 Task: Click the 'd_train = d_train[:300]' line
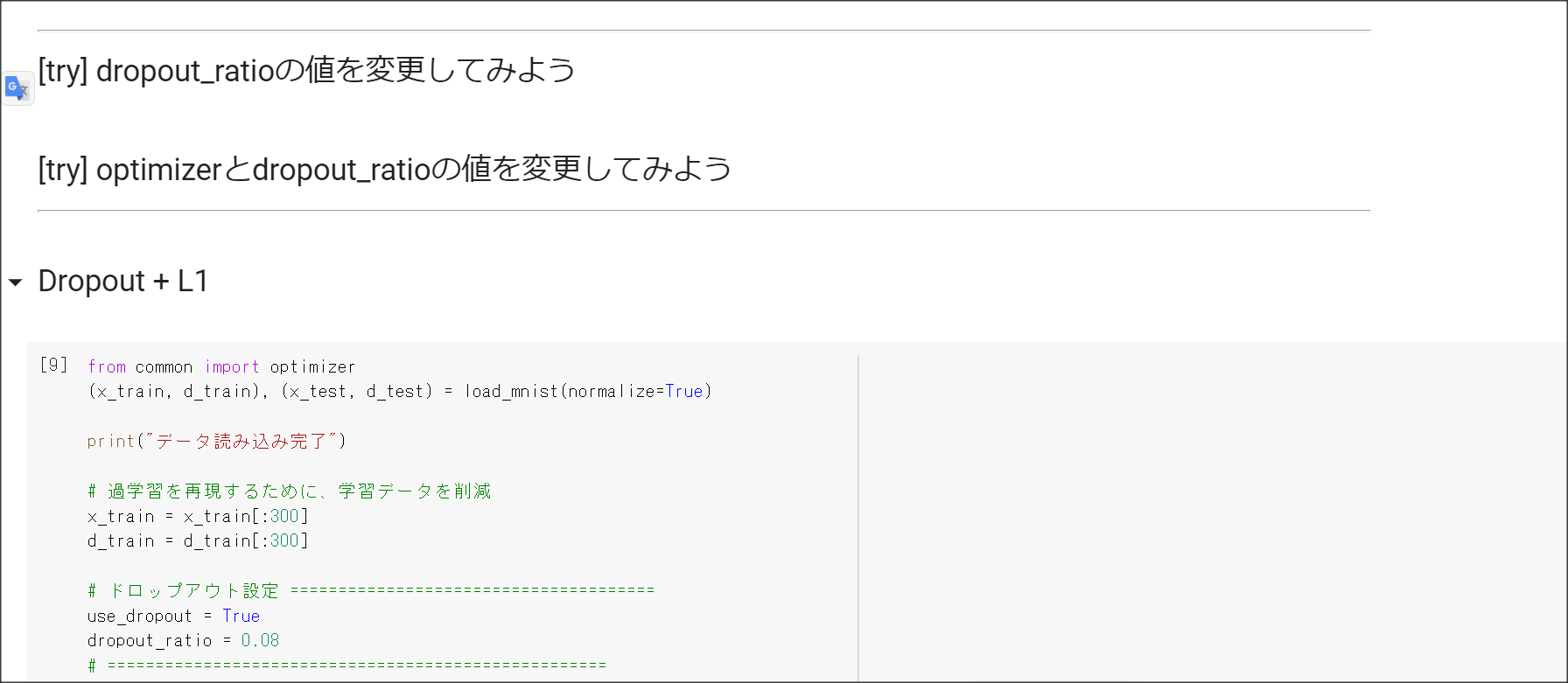pos(198,540)
